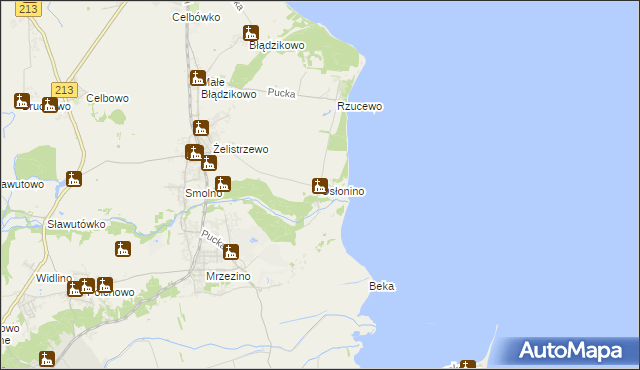Click the Celbówko village label
This screenshot has width=640, height=370.
pyautogui.click(x=196, y=17)
